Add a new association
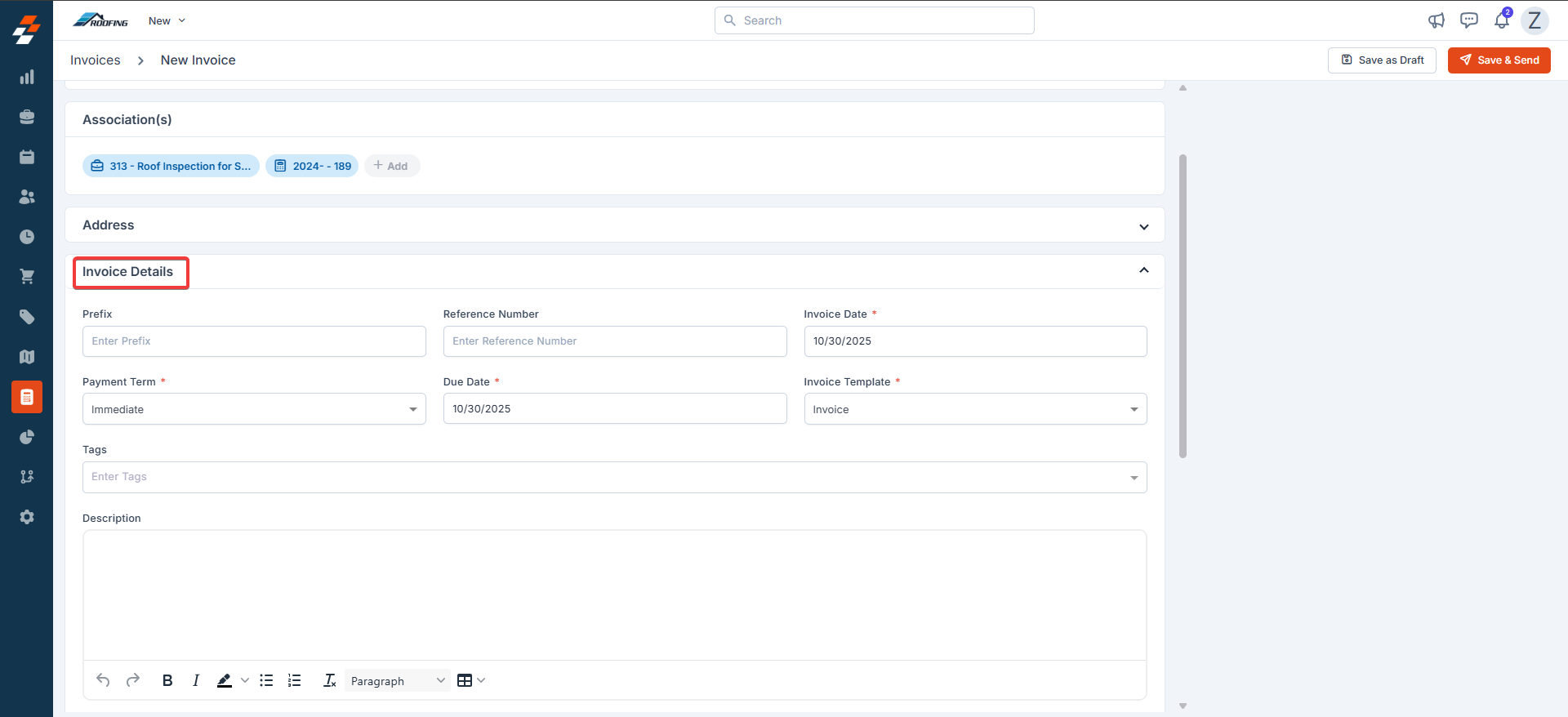Screen dimensions: 1568x717 coord(392,166)
